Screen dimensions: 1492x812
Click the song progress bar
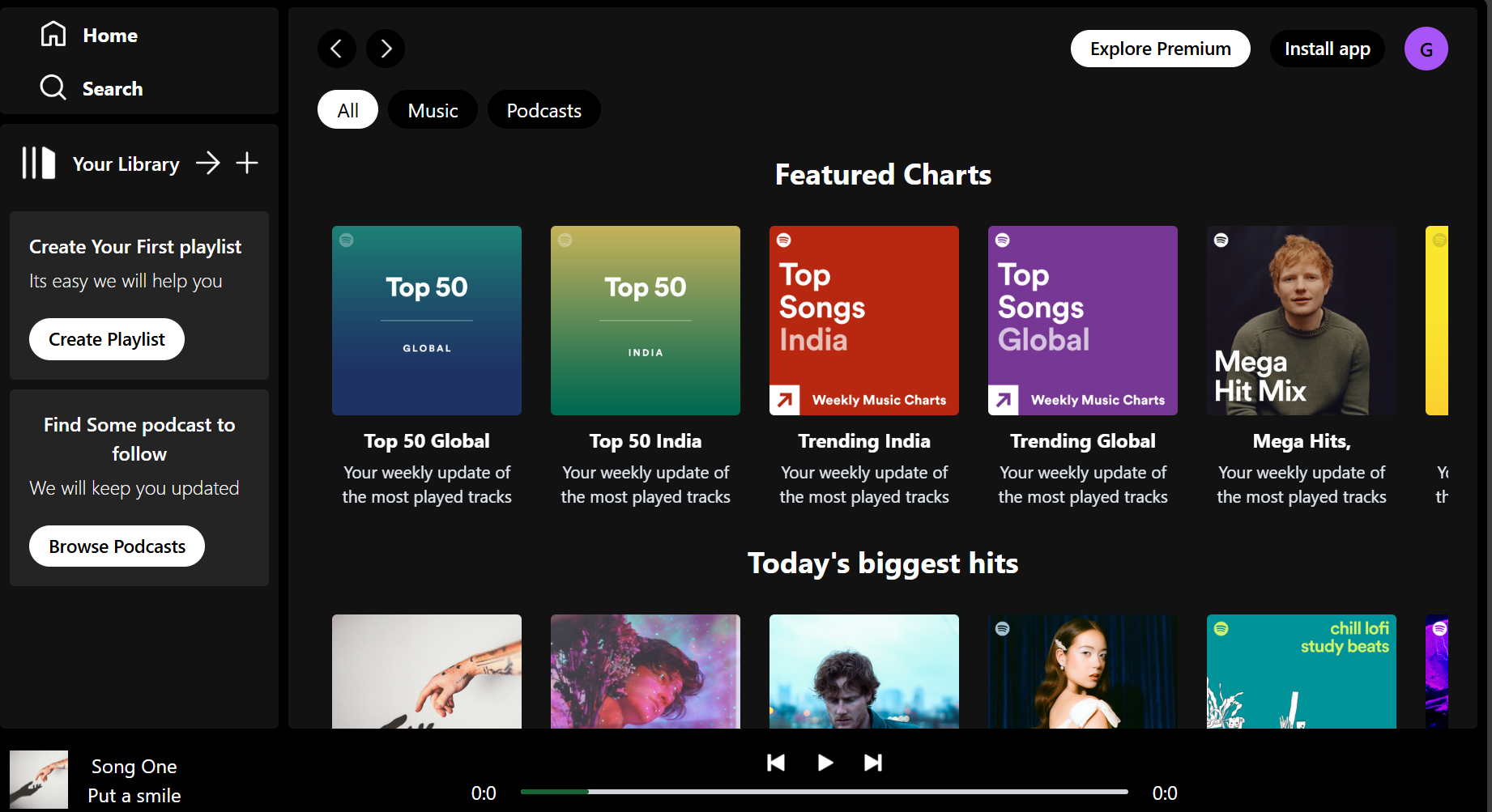(824, 792)
